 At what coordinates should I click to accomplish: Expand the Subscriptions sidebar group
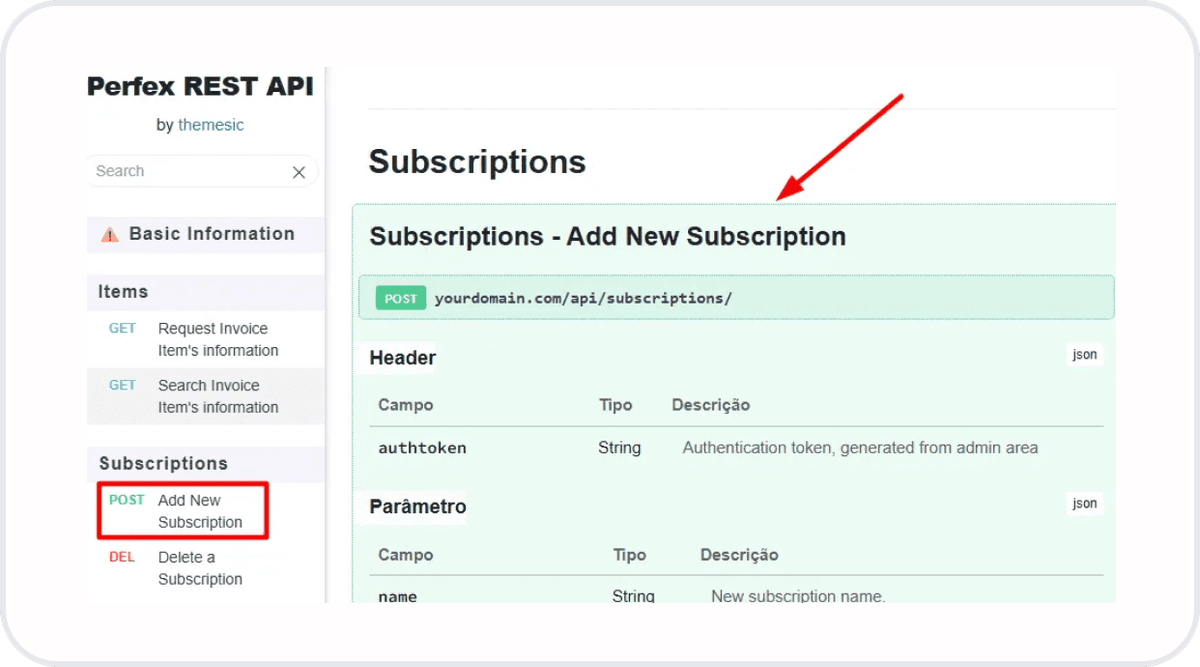[x=205, y=463]
